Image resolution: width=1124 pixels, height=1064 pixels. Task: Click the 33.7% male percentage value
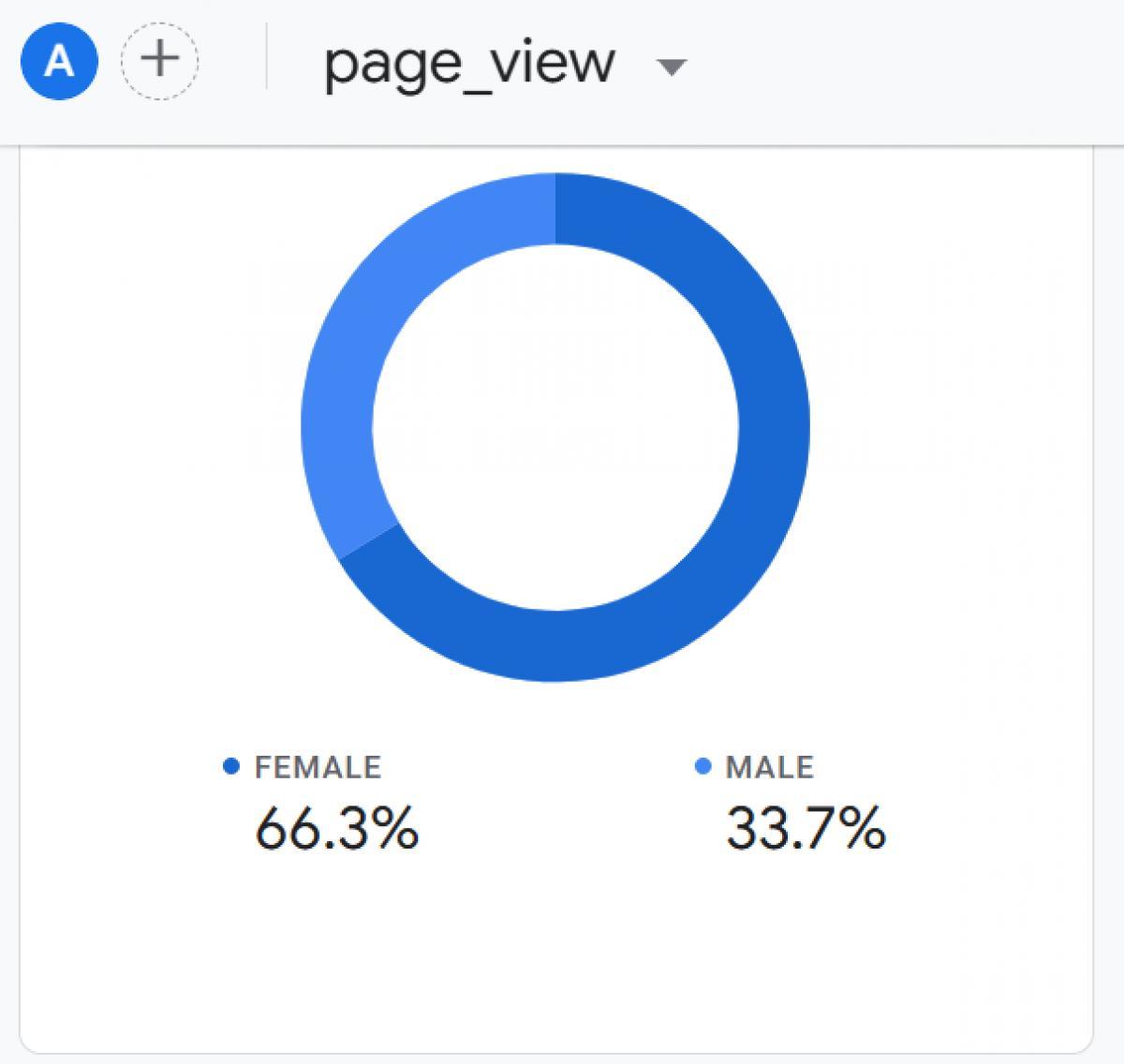806,828
